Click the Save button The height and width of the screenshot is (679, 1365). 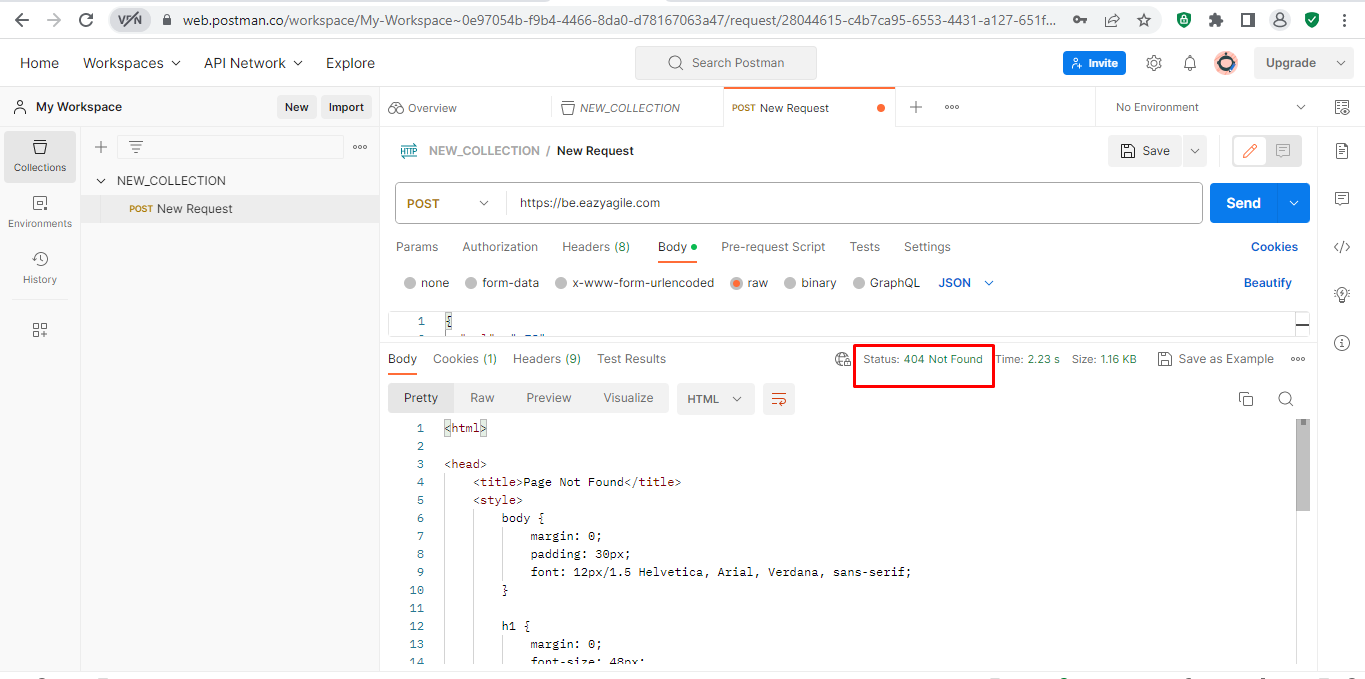coord(1146,151)
